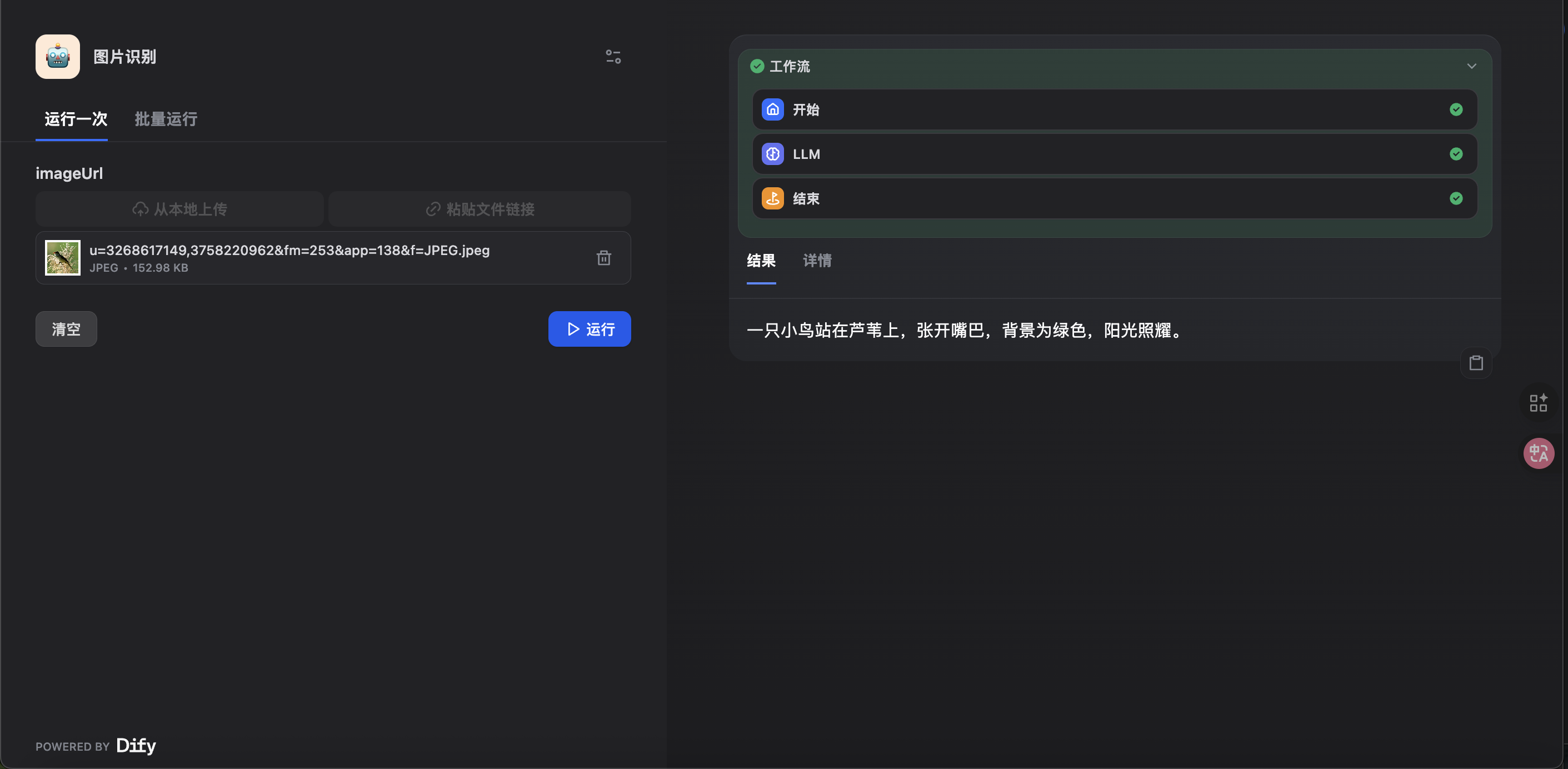Open the settings sliders icon

[613, 57]
